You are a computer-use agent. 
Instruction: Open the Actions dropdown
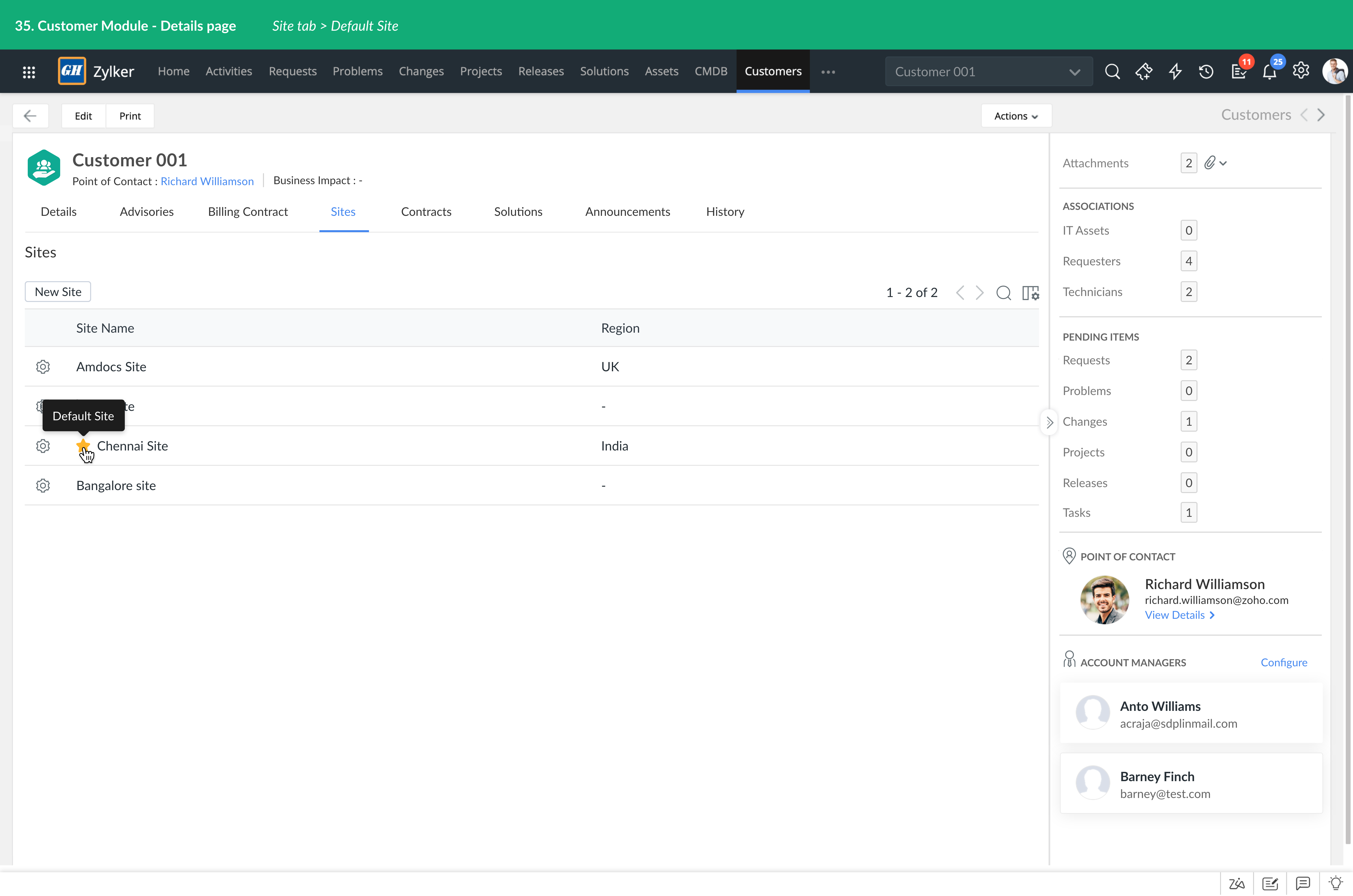point(1016,116)
